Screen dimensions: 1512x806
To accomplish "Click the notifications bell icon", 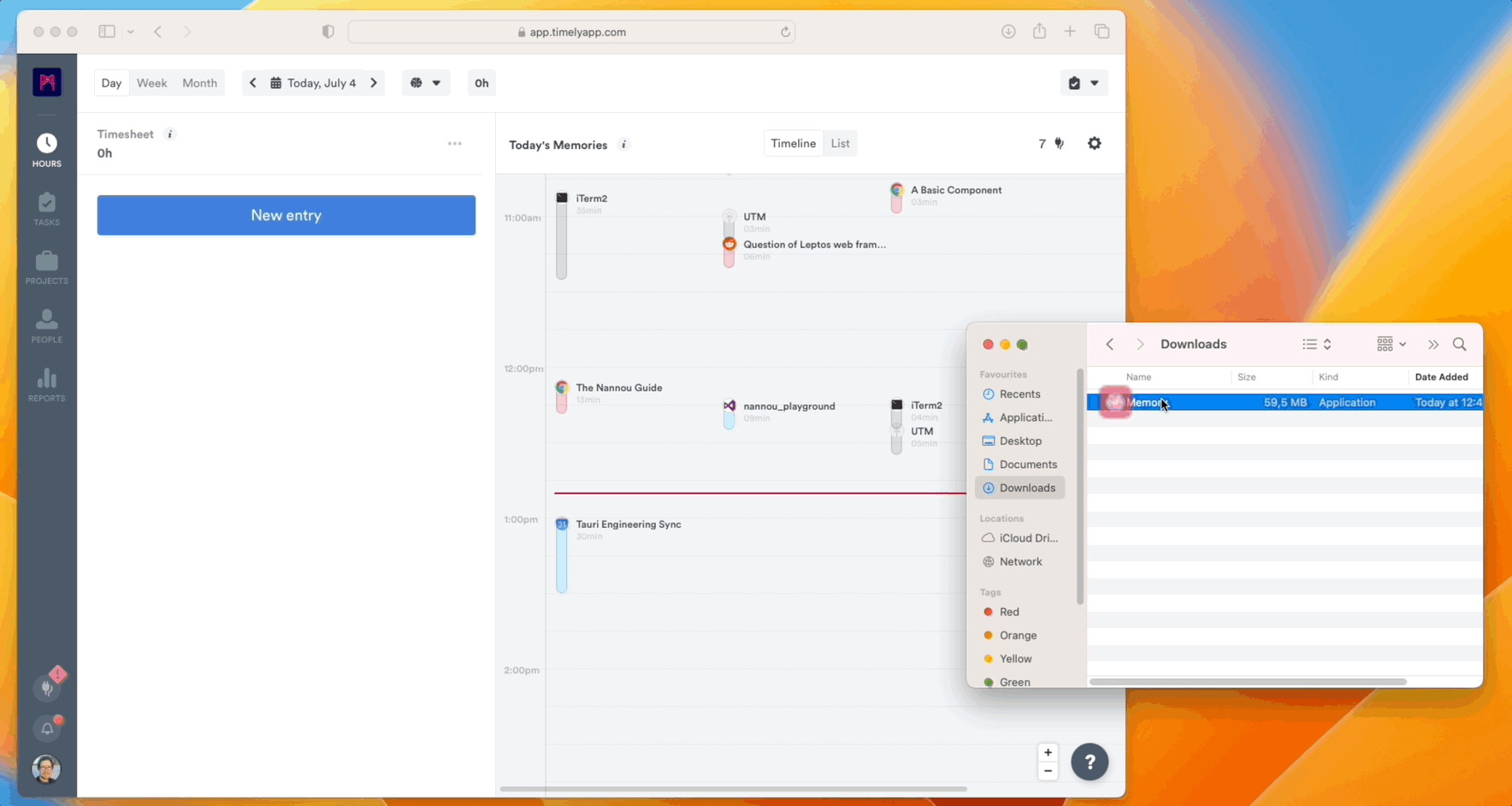I will point(47,728).
